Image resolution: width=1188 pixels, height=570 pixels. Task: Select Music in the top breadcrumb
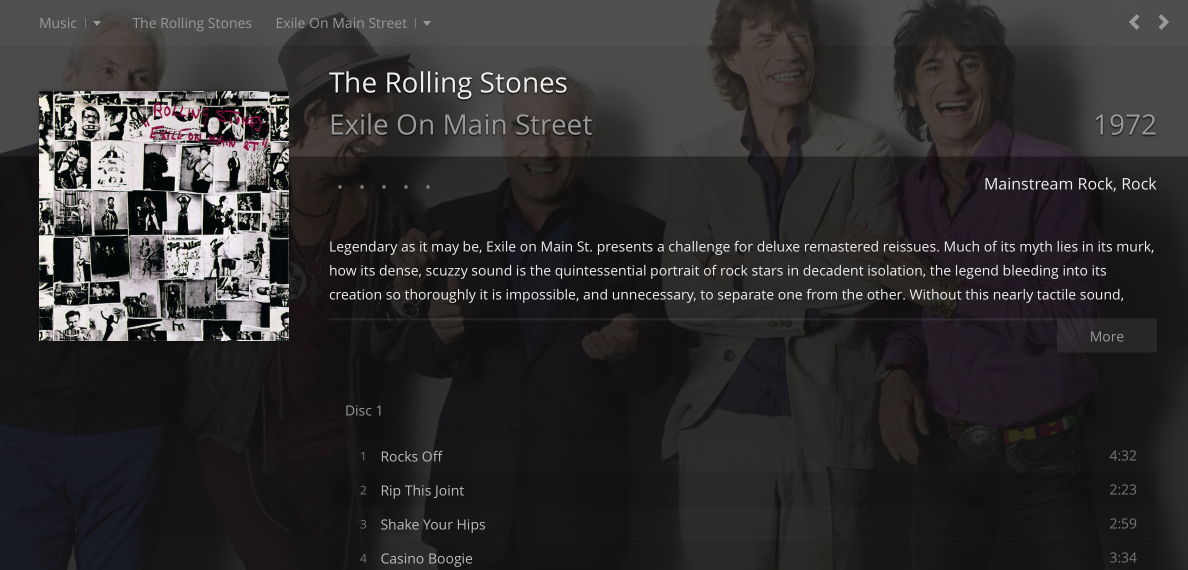[58, 23]
